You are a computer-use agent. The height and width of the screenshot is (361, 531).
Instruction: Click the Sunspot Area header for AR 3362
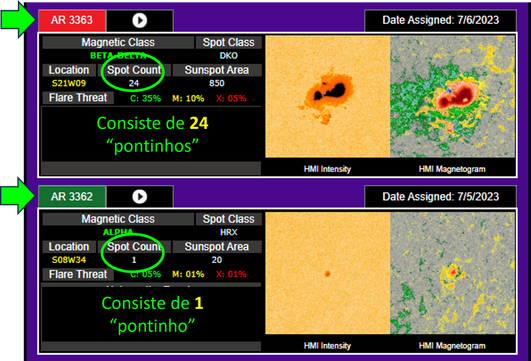217,247
